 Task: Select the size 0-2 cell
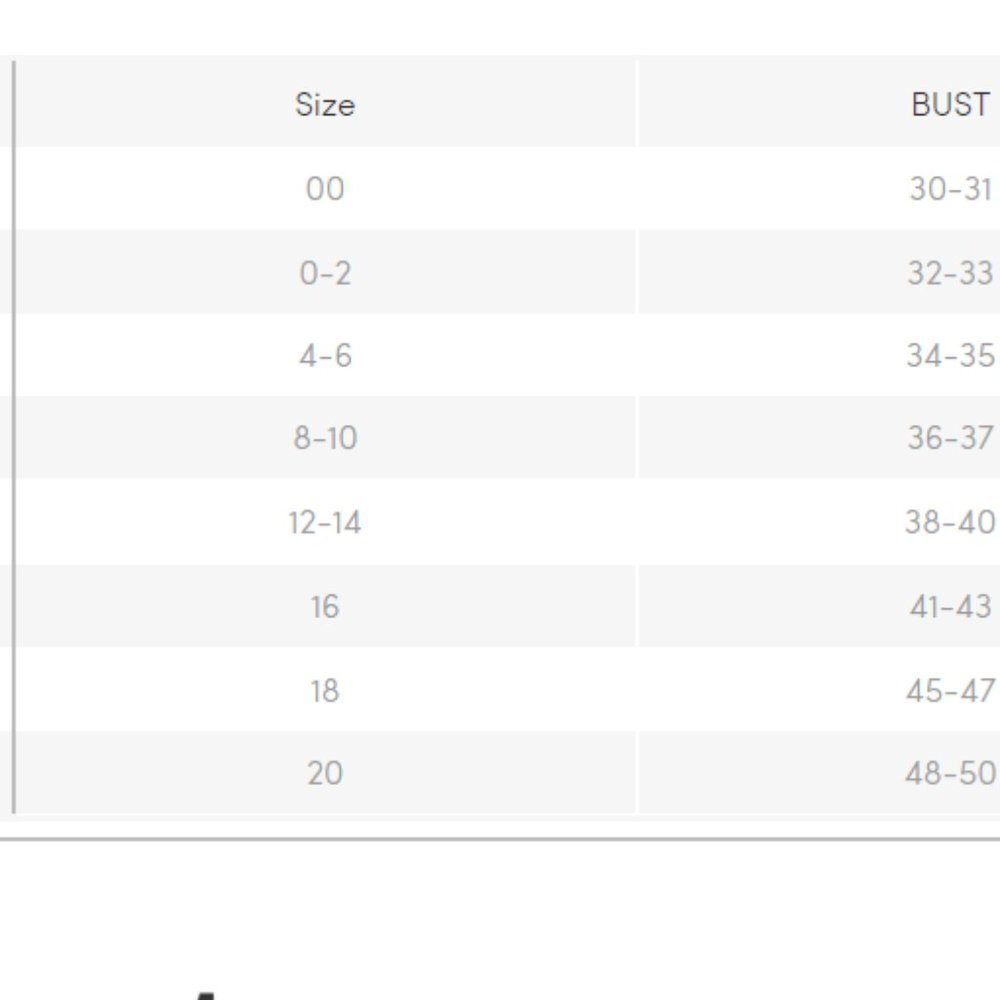point(325,272)
